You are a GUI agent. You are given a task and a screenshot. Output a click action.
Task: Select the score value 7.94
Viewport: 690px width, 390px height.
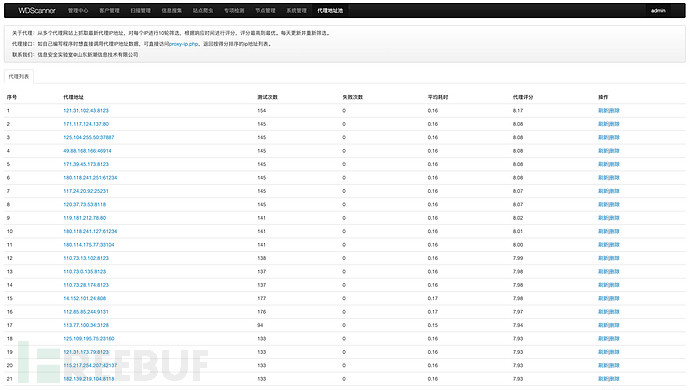[518, 325]
